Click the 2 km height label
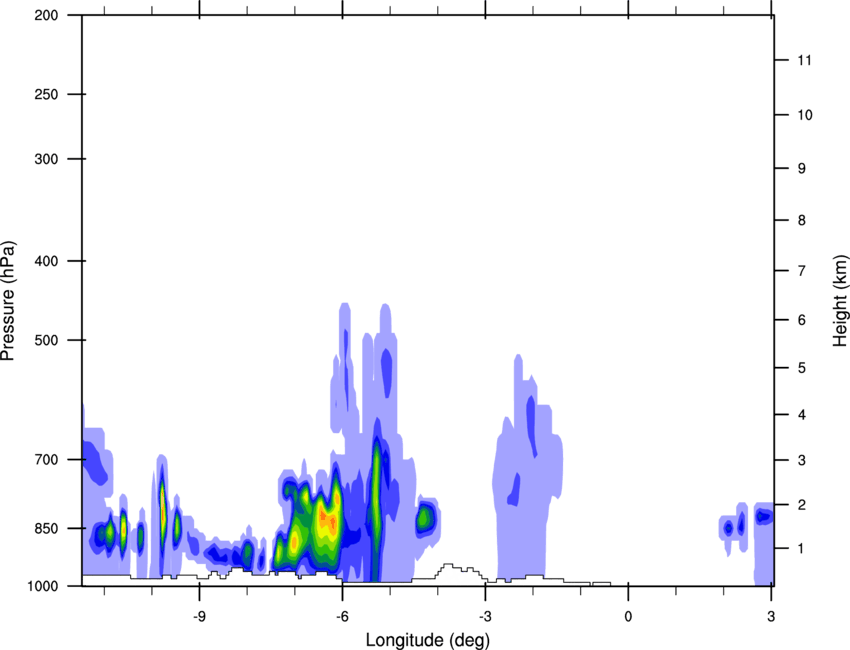This screenshot has width=850, height=650. pyautogui.click(x=802, y=505)
